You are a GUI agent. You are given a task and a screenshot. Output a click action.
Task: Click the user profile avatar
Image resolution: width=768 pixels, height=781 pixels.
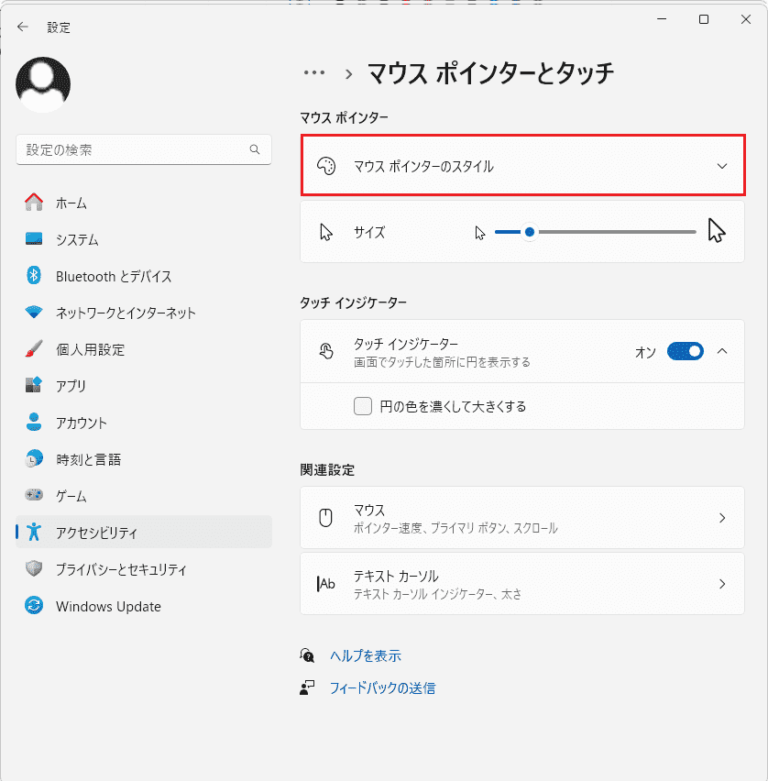click(43, 84)
